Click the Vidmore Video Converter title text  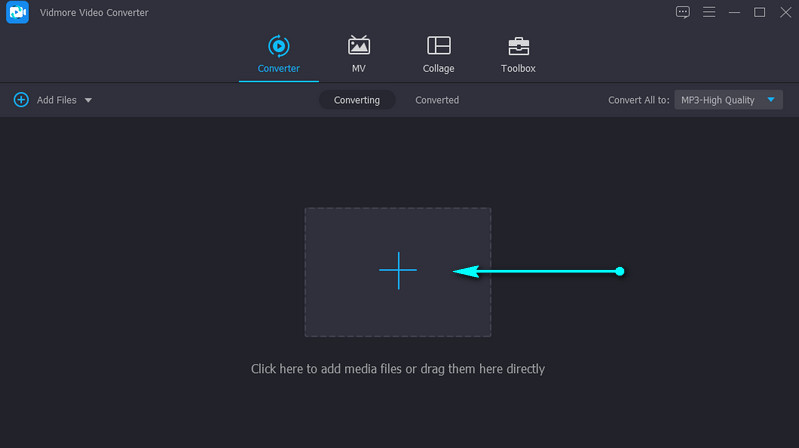pyautogui.click(x=92, y=12)
